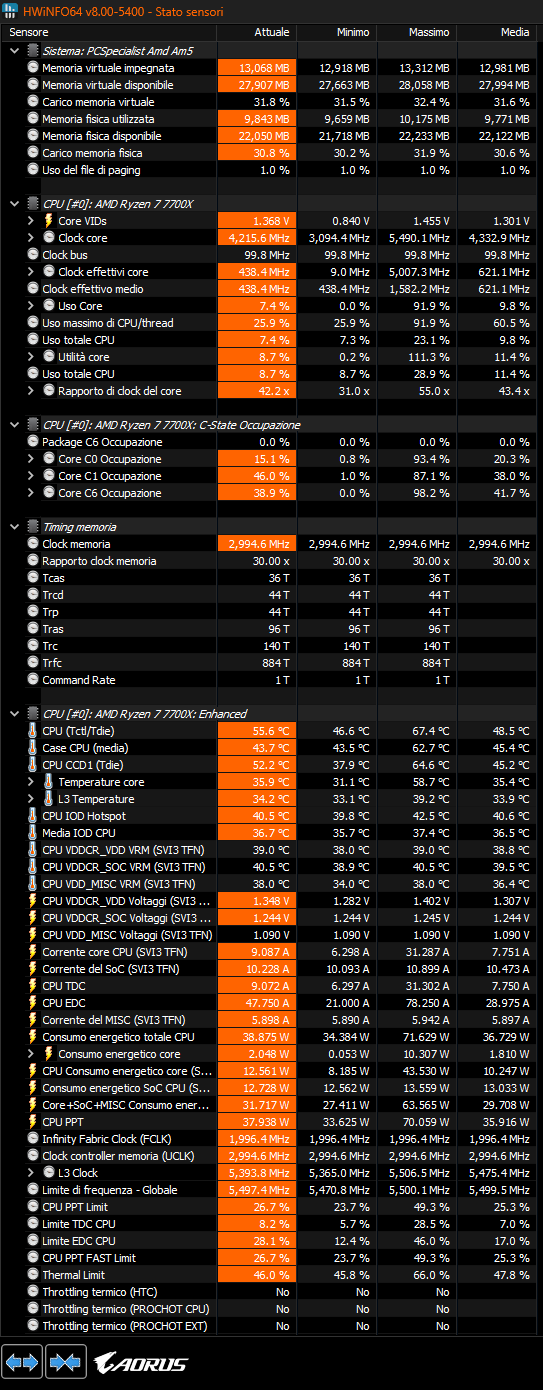
Task: Click the icon beside Memoria virtuale impegnata
Action: point(33,68)
